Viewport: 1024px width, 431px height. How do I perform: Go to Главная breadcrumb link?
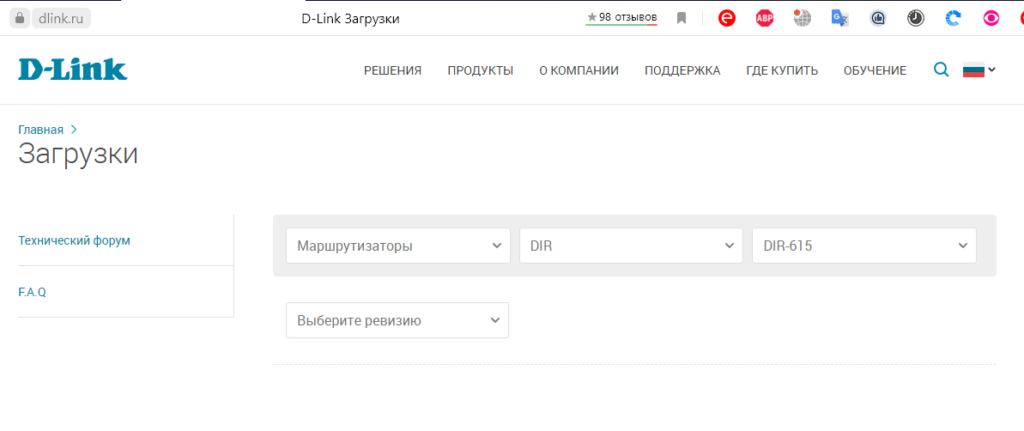[40, 129]
